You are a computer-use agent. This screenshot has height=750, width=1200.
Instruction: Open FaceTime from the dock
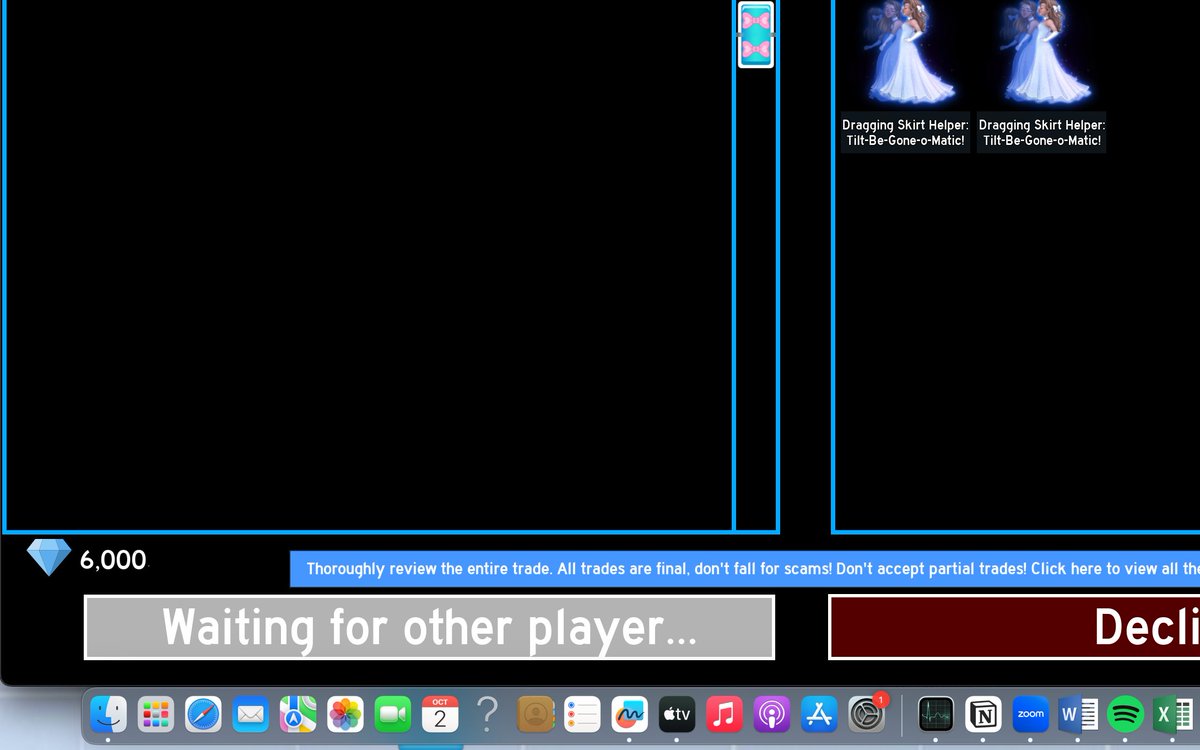393,714
